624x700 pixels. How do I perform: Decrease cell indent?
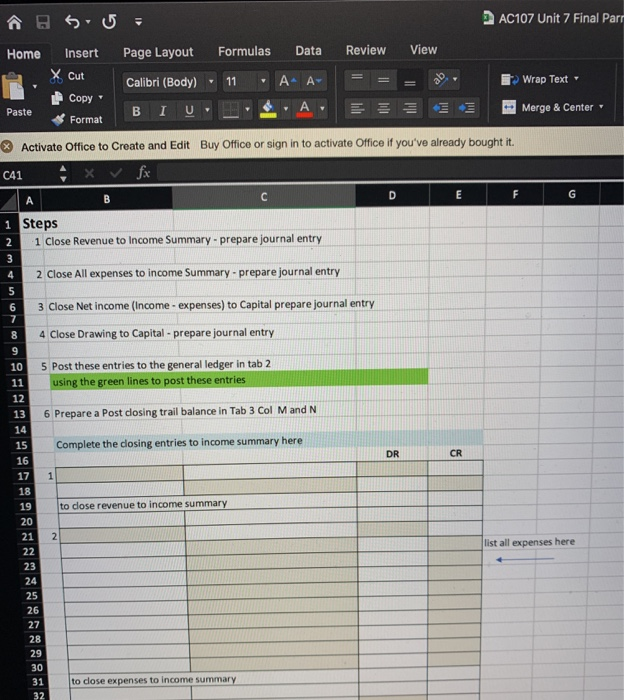point(440,108)
